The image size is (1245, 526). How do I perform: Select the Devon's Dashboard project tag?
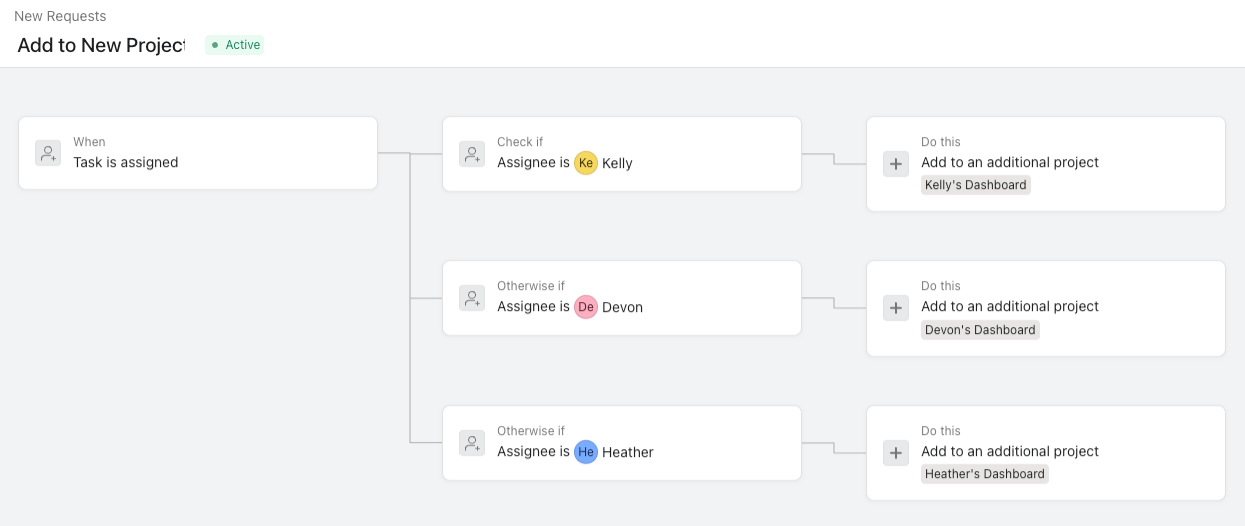[980, 330]
